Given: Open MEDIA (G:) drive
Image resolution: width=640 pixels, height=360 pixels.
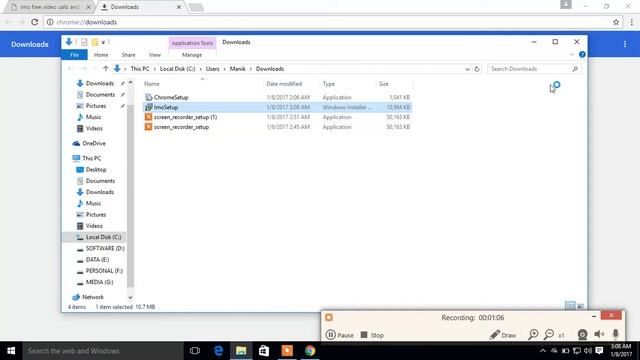Looking at the screenshot, I should tap(99, 282).
